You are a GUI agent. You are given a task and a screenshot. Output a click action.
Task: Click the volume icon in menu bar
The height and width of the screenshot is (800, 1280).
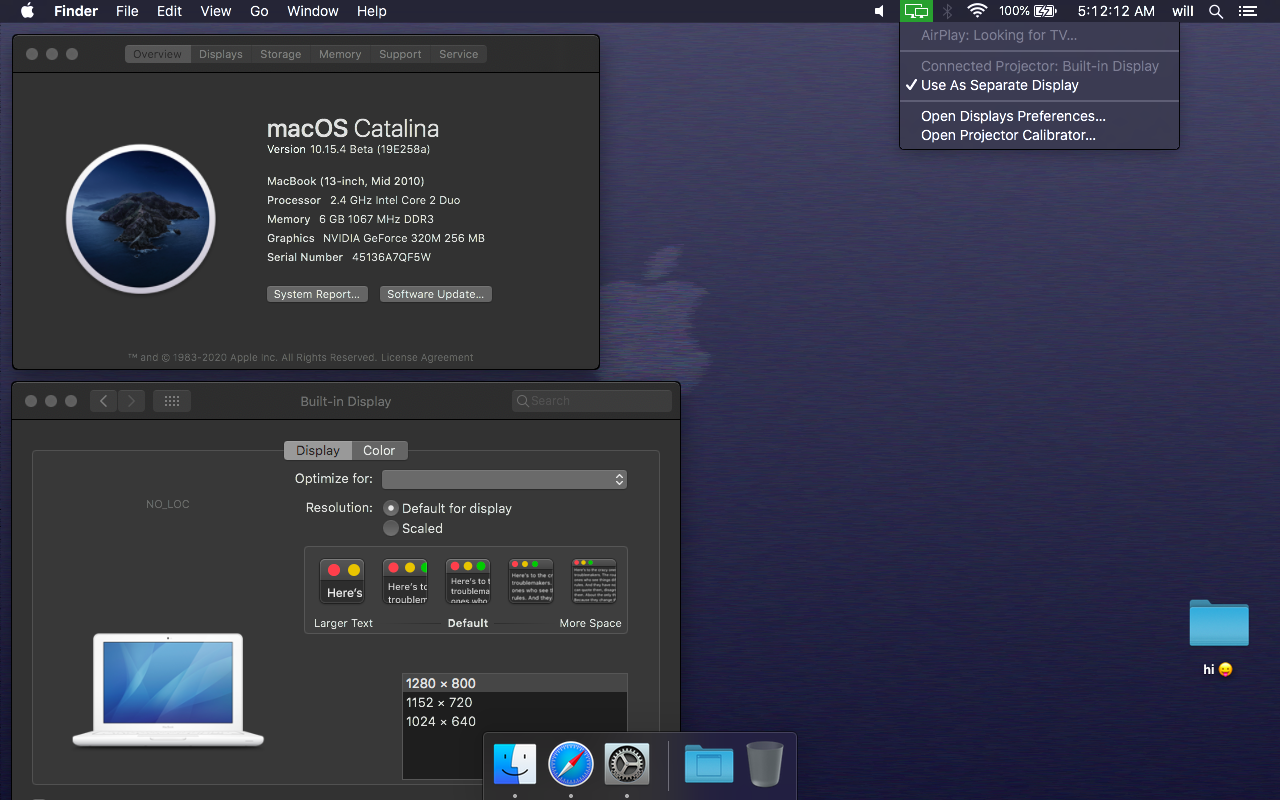(x=879, y=11)
